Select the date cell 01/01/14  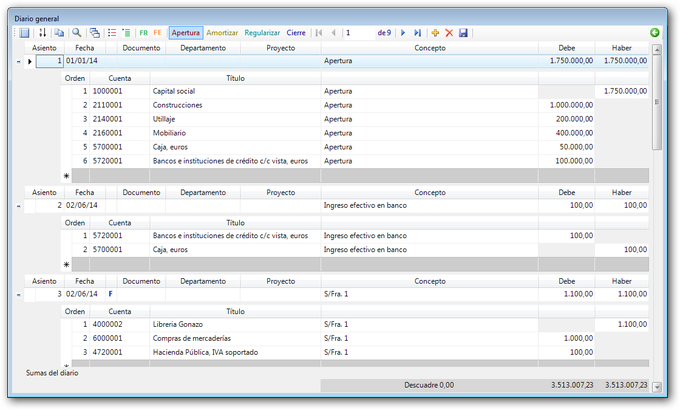tap(85, 61)
